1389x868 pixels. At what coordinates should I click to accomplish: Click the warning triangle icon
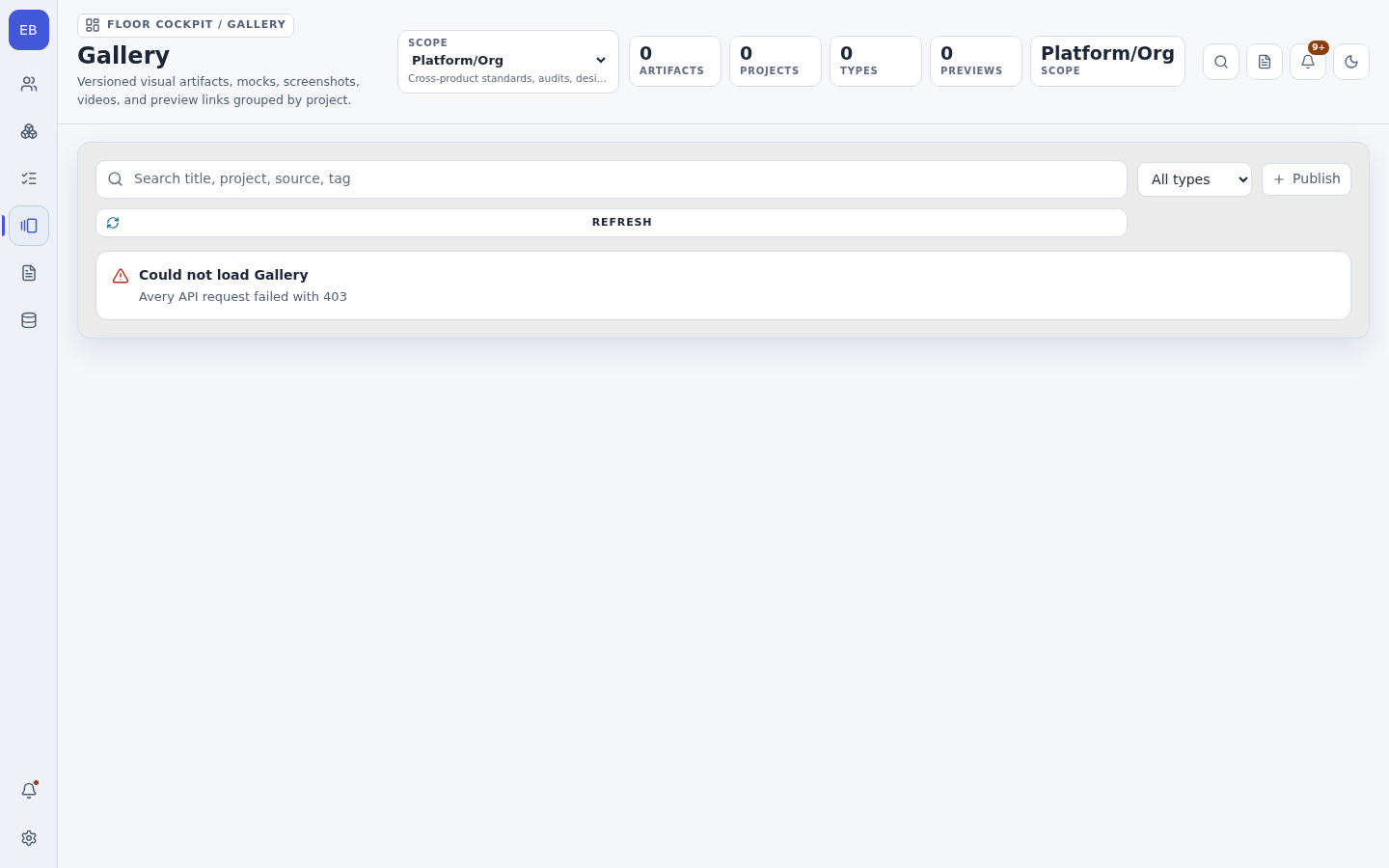click(x=121, y=276)
